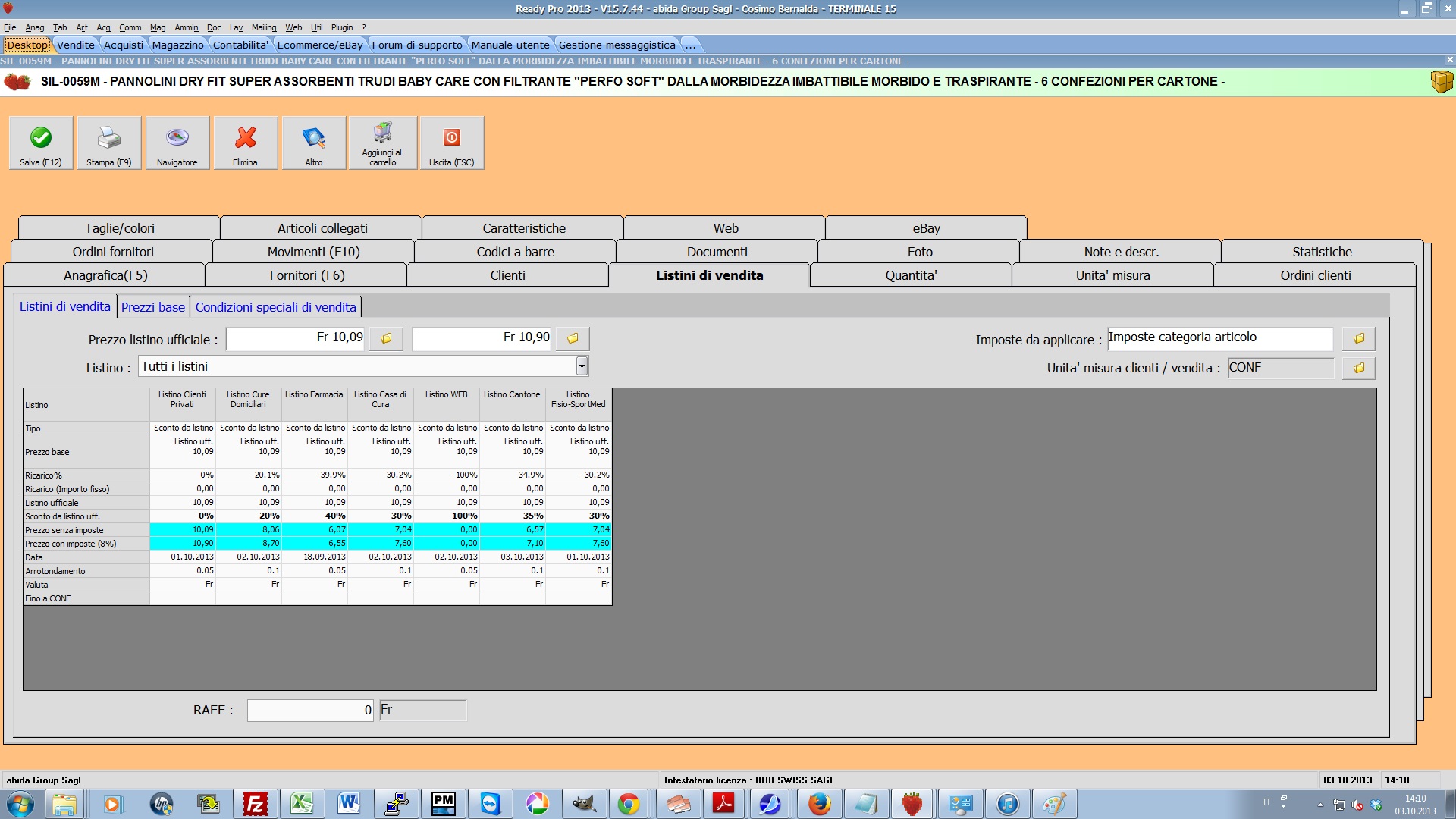Click the 18.09.2013 date cell
This screenshot has height=819, width=1456.
[x=315, y=557]
